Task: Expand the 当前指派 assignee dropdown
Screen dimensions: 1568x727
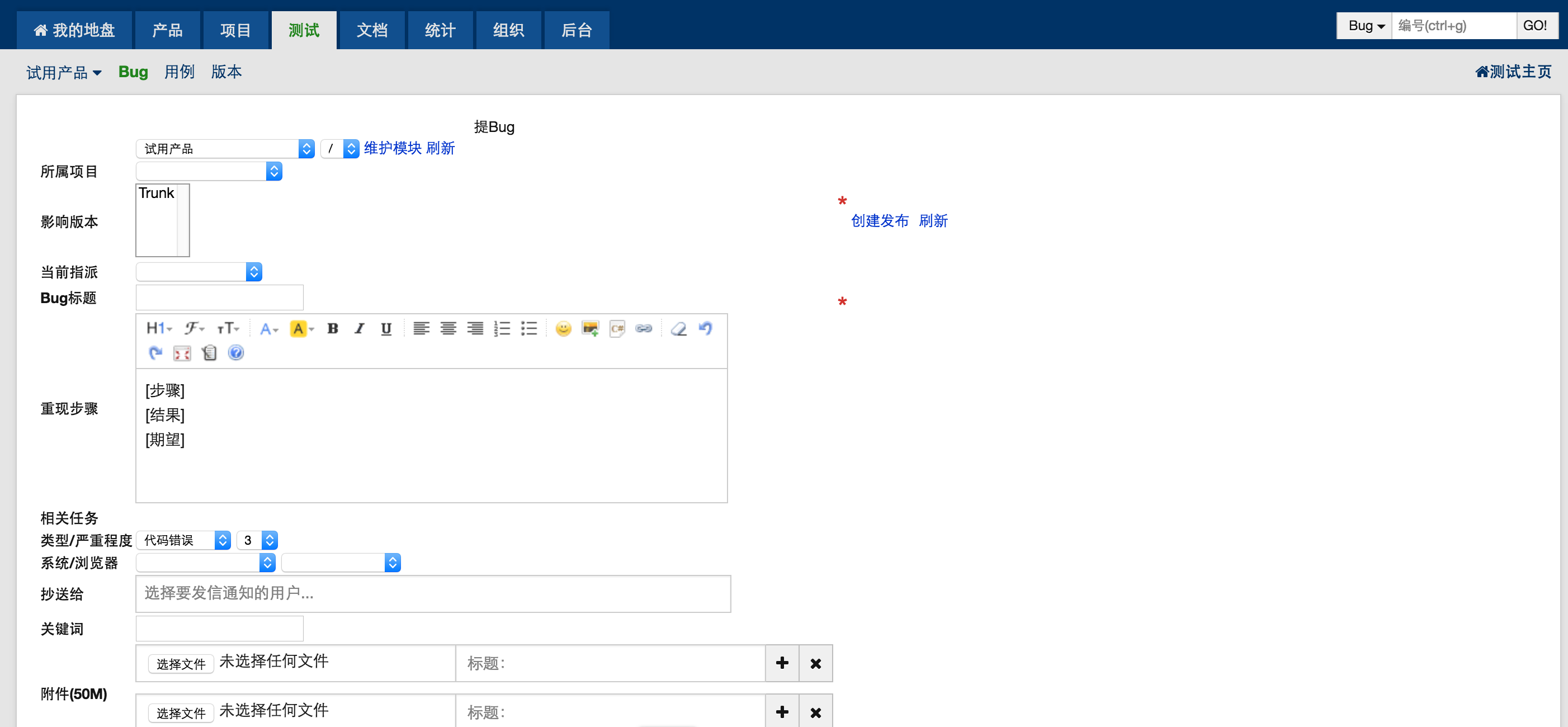Action: [x=199, y=272]
